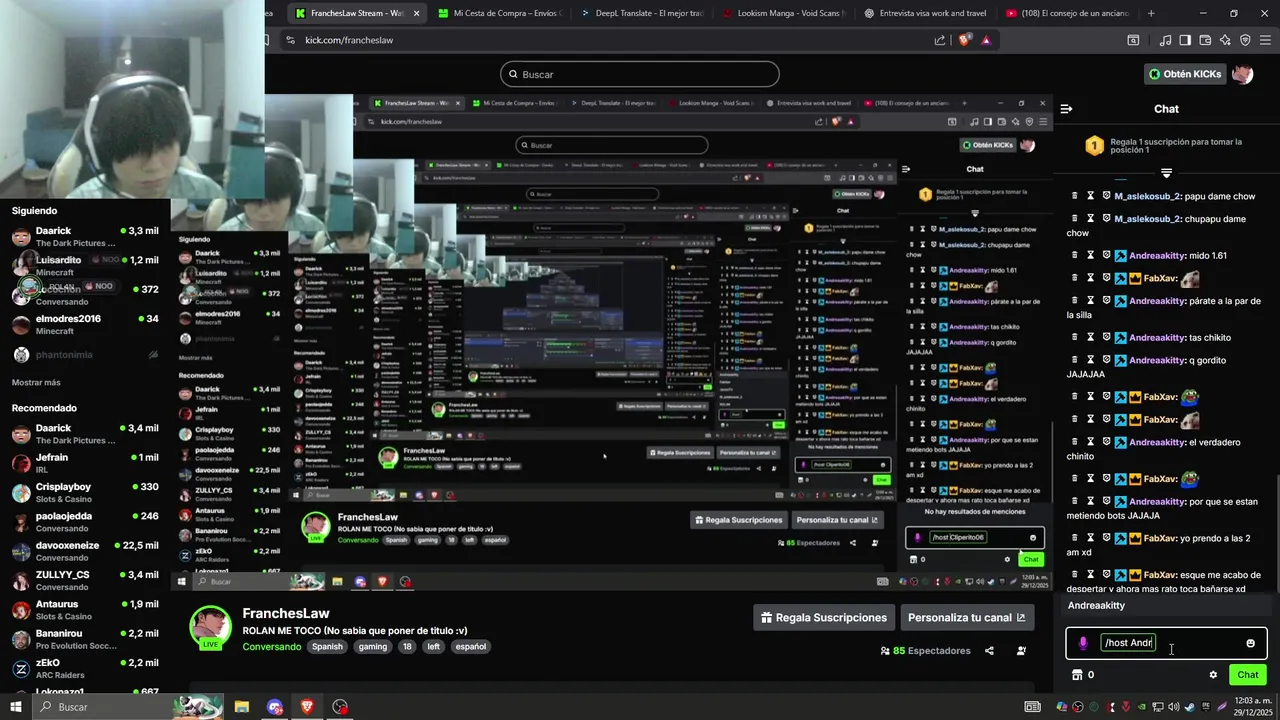The height and width of the screenshot is (720, 1280).
Task: Open ZULLYY_CS recommended channel
Action: 85,581
